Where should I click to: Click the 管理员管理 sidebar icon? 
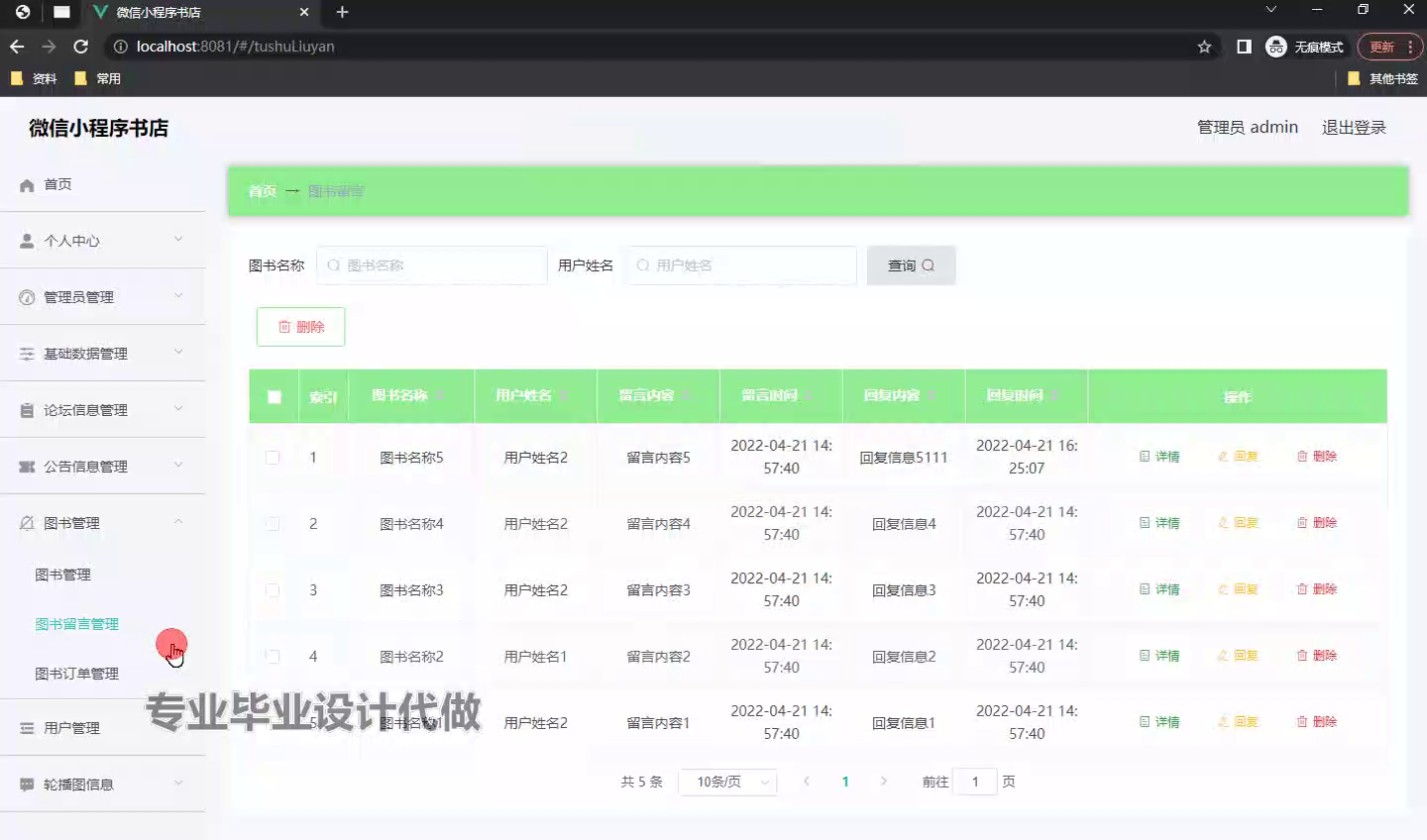tap(27, 297)
